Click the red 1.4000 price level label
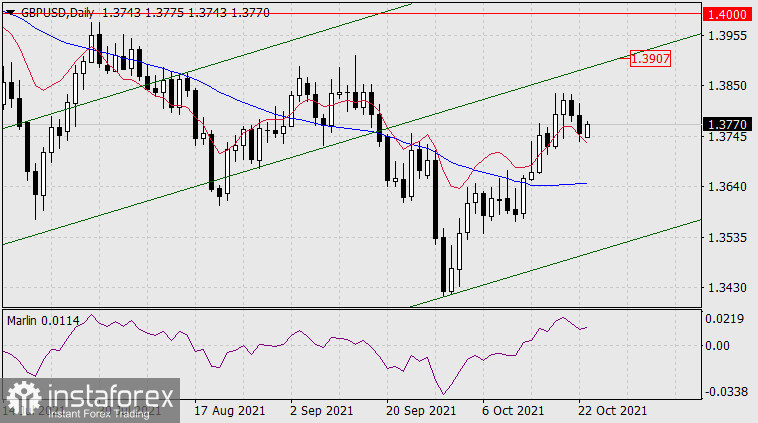The width and height of the screenshot is (758, 423). [727, 14]
